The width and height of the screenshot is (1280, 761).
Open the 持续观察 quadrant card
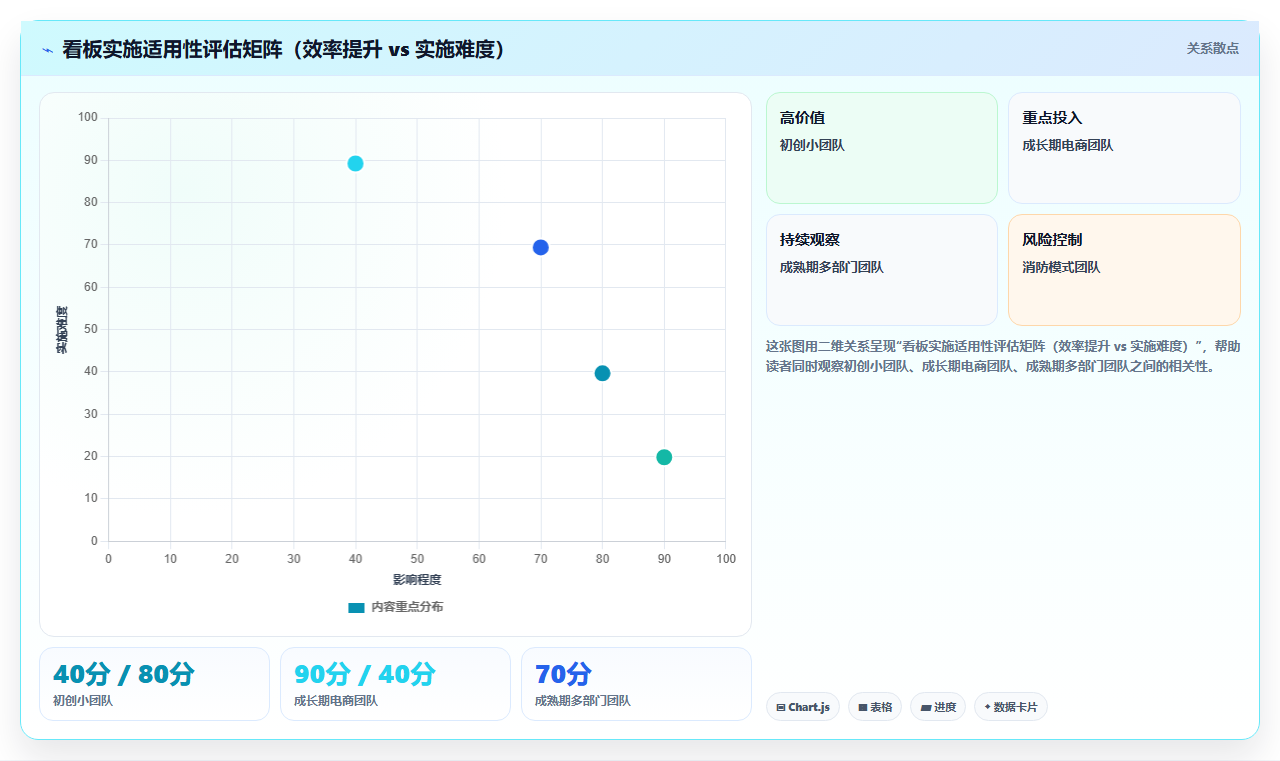882,270
